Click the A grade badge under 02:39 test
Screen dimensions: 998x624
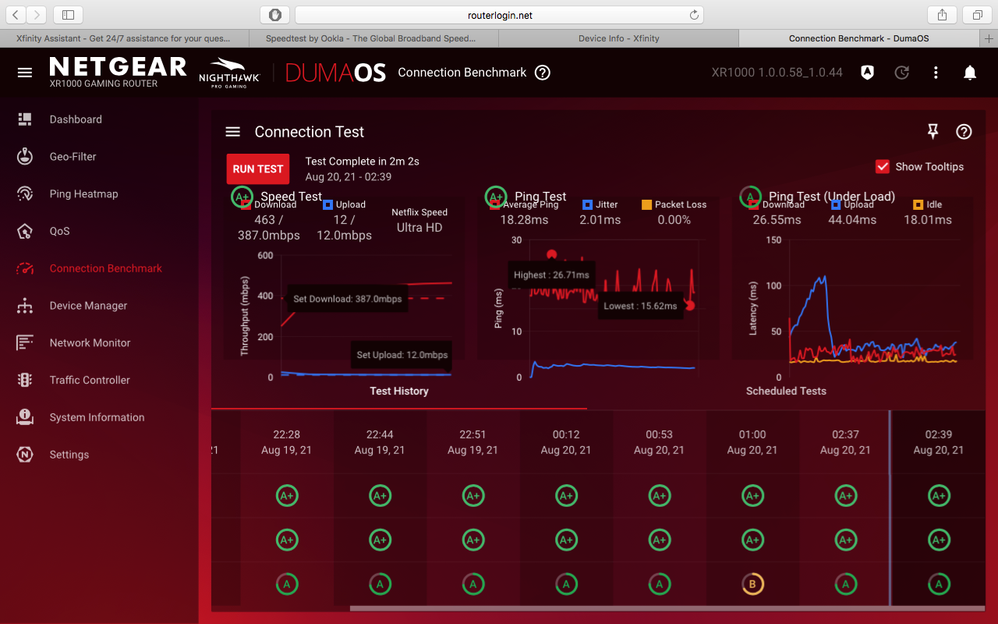click(x=939, y=584)
